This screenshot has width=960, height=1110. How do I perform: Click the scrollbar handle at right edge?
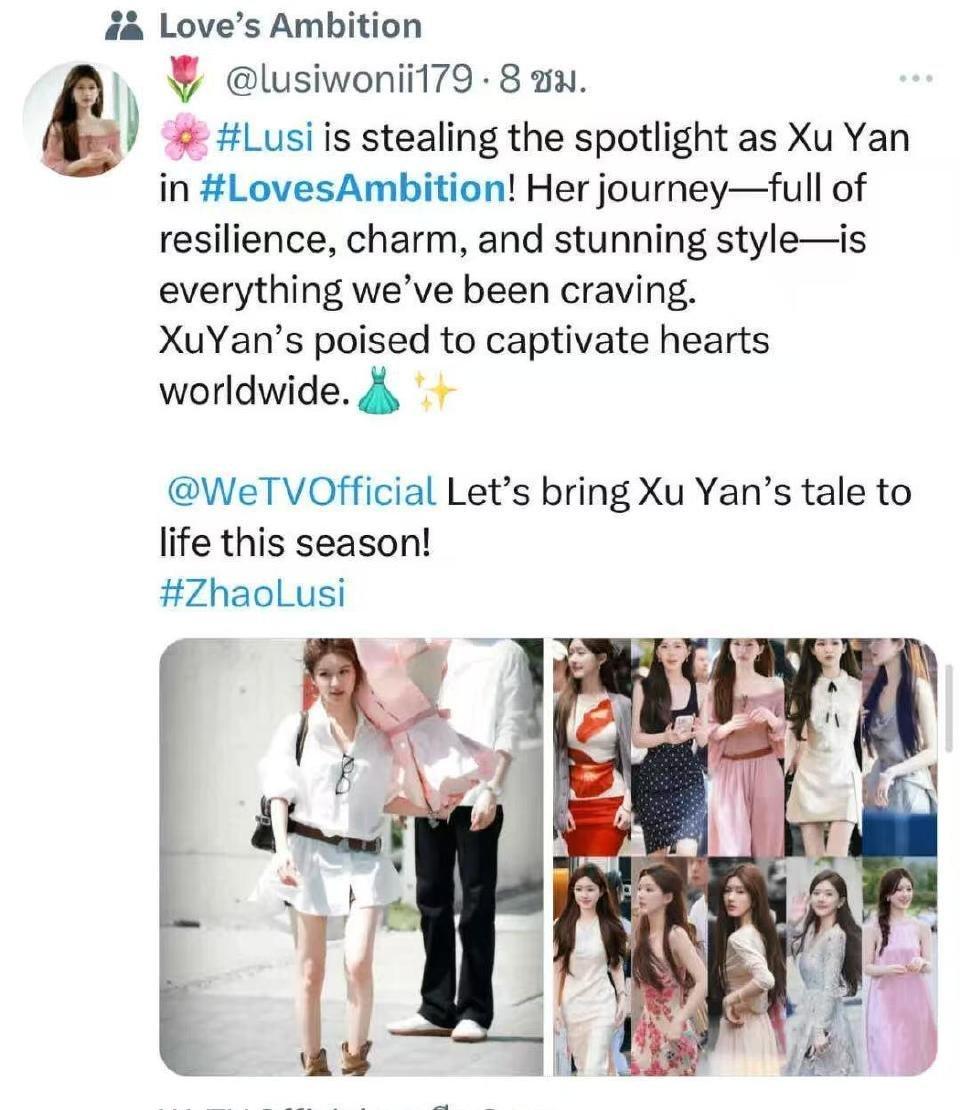(948, 707)
